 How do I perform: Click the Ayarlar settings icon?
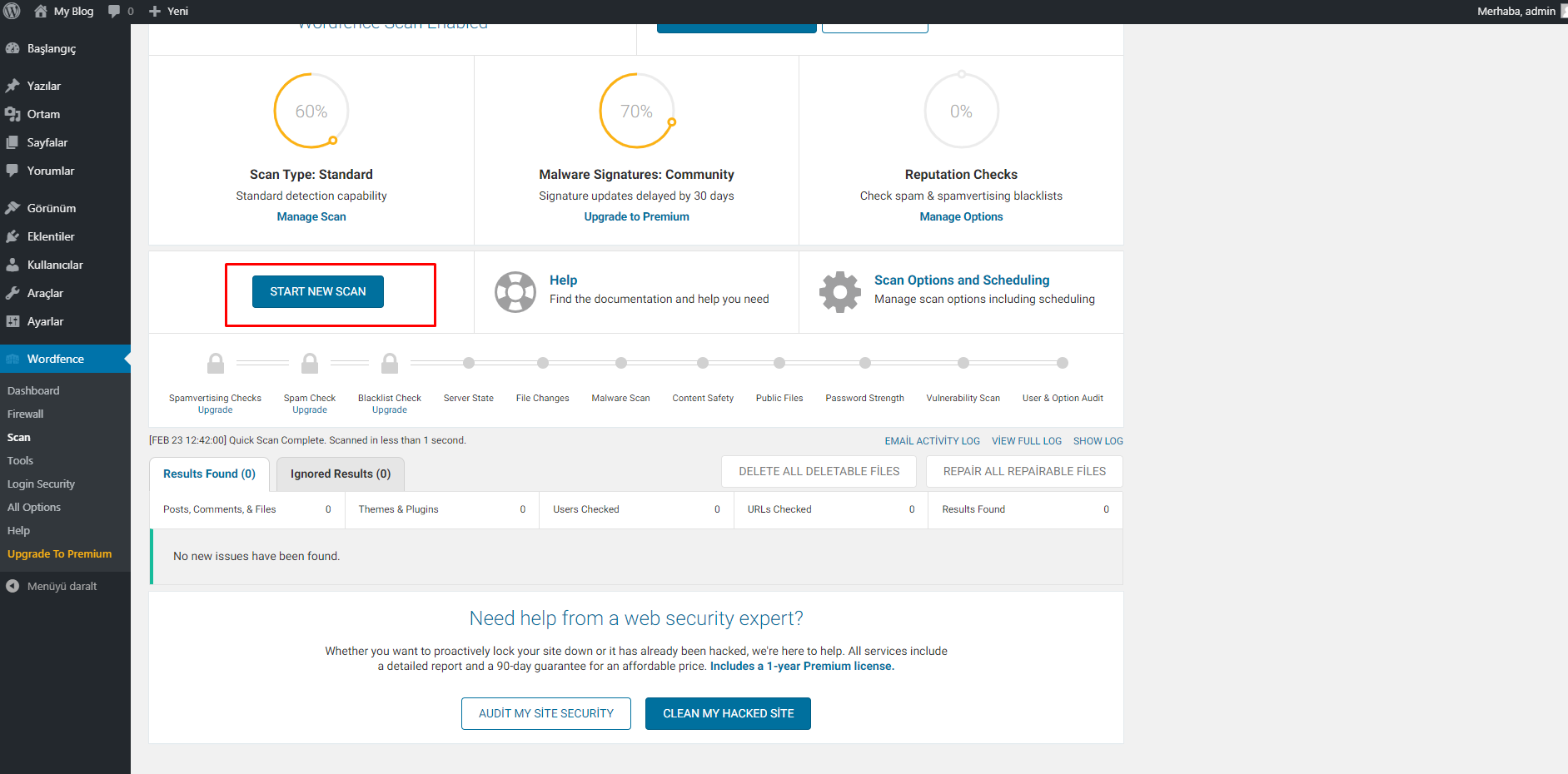pyautogui.click(x=12, y=321)
